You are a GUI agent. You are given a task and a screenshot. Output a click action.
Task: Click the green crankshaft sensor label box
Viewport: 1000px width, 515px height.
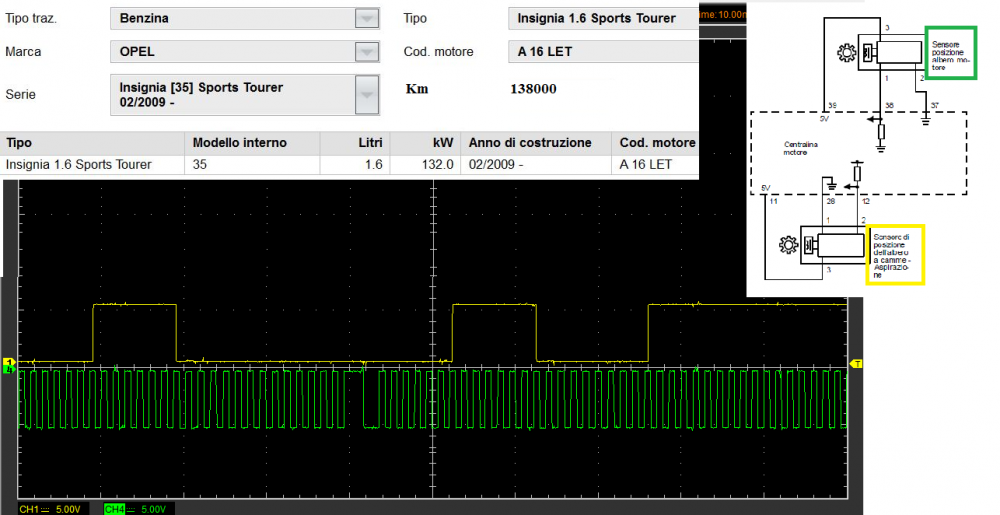click(950, 54)
